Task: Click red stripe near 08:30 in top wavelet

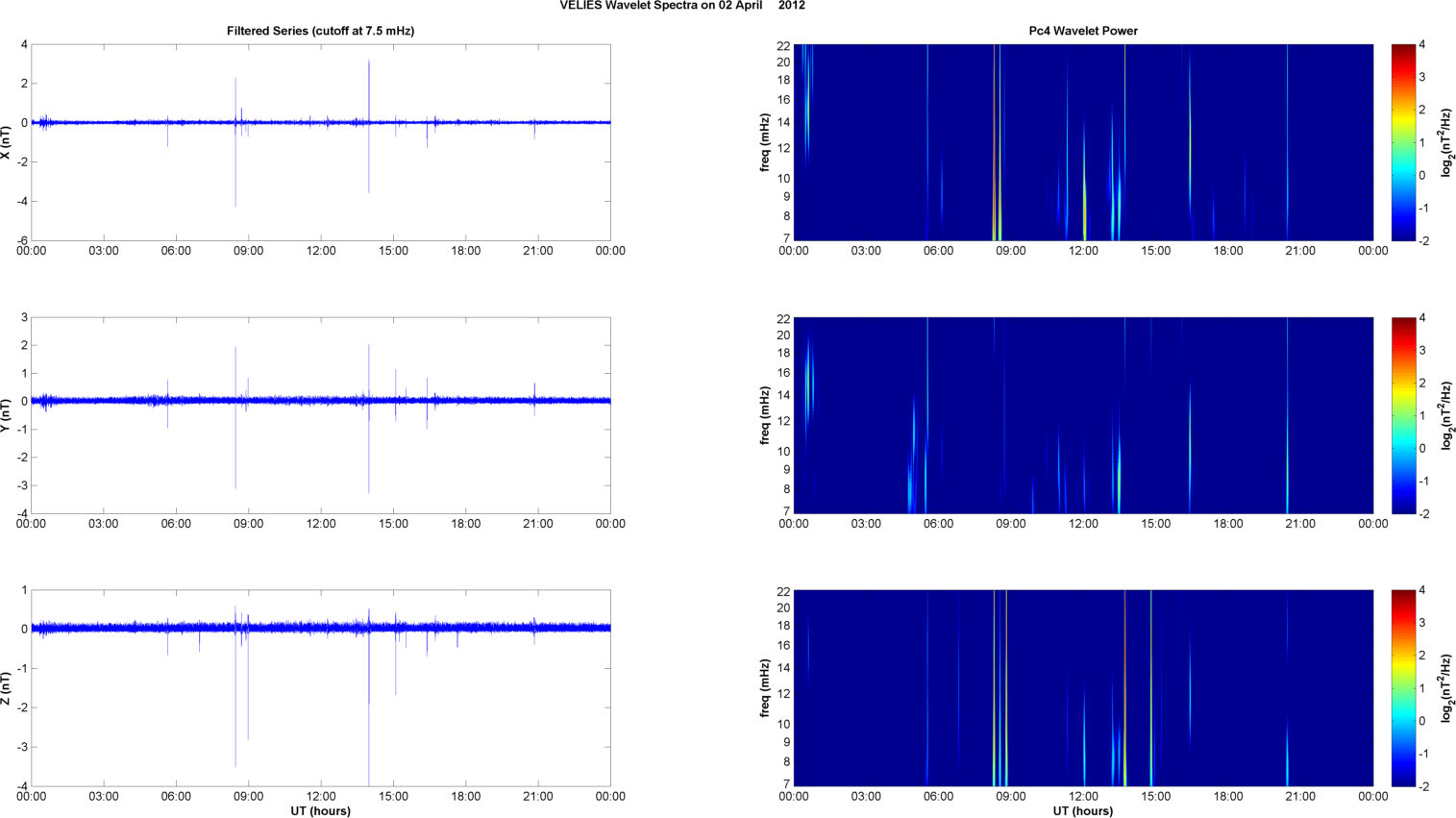Action: coord(995,144)
